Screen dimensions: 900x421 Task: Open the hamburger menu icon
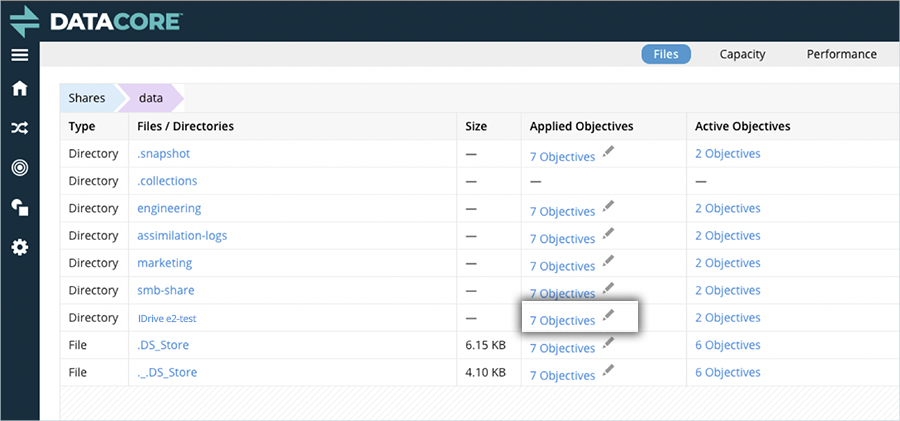pos(19,54)
